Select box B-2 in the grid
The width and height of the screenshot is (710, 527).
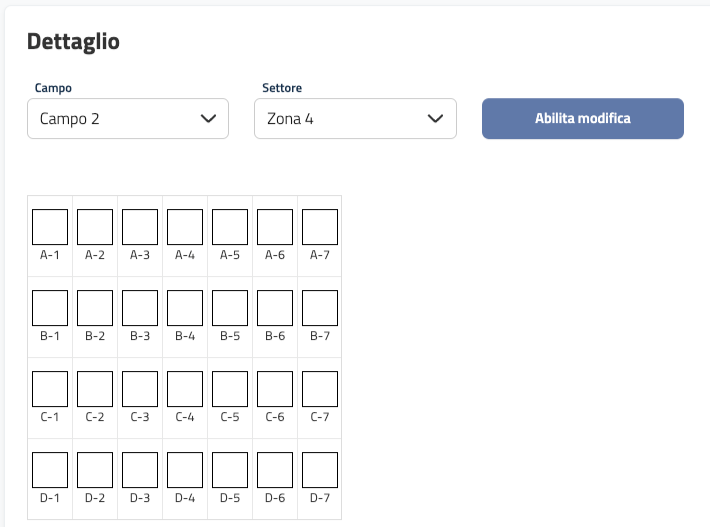(95, 308)
